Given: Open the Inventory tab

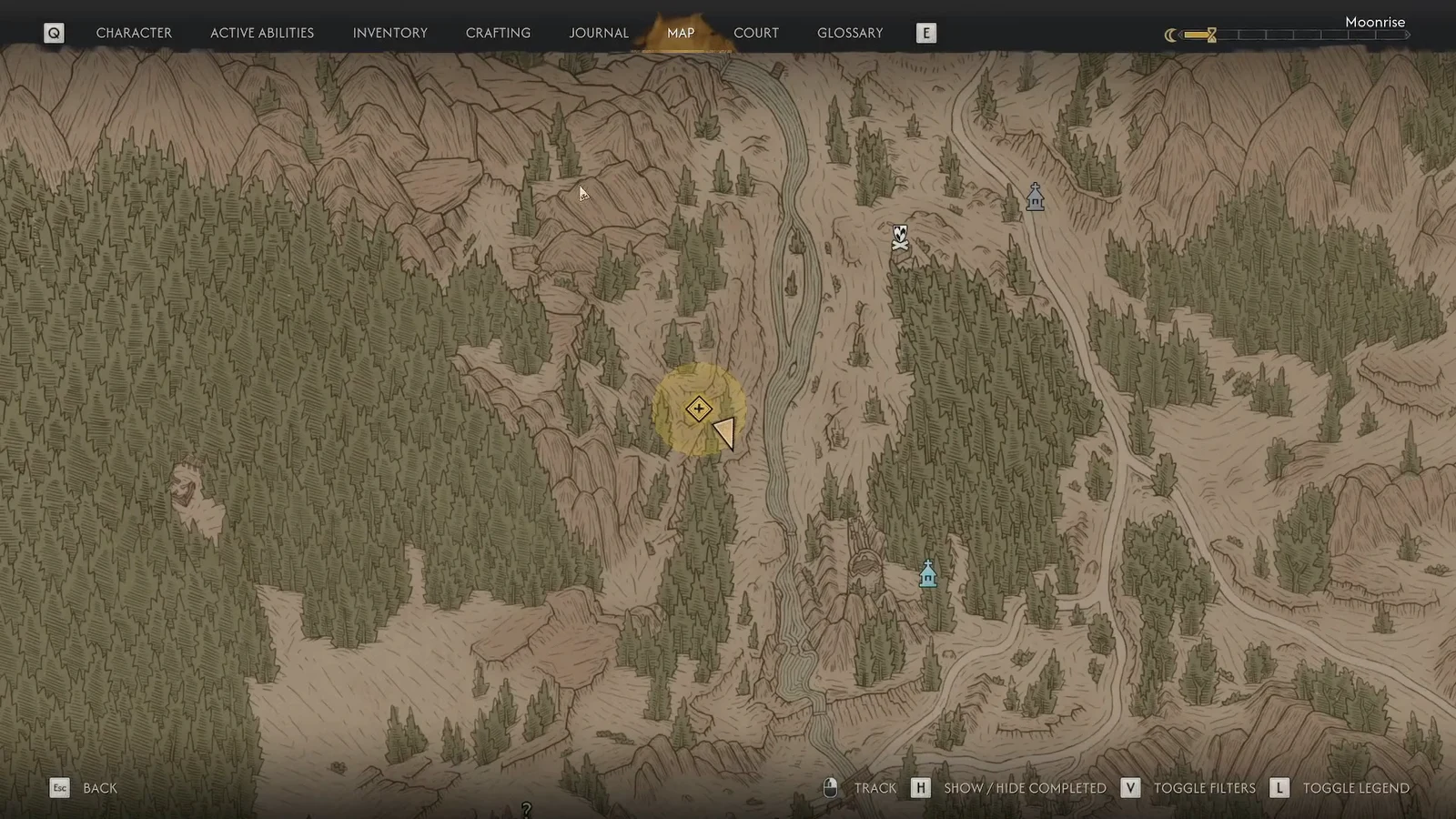Looking at the screenshot, I should point(390,33).
